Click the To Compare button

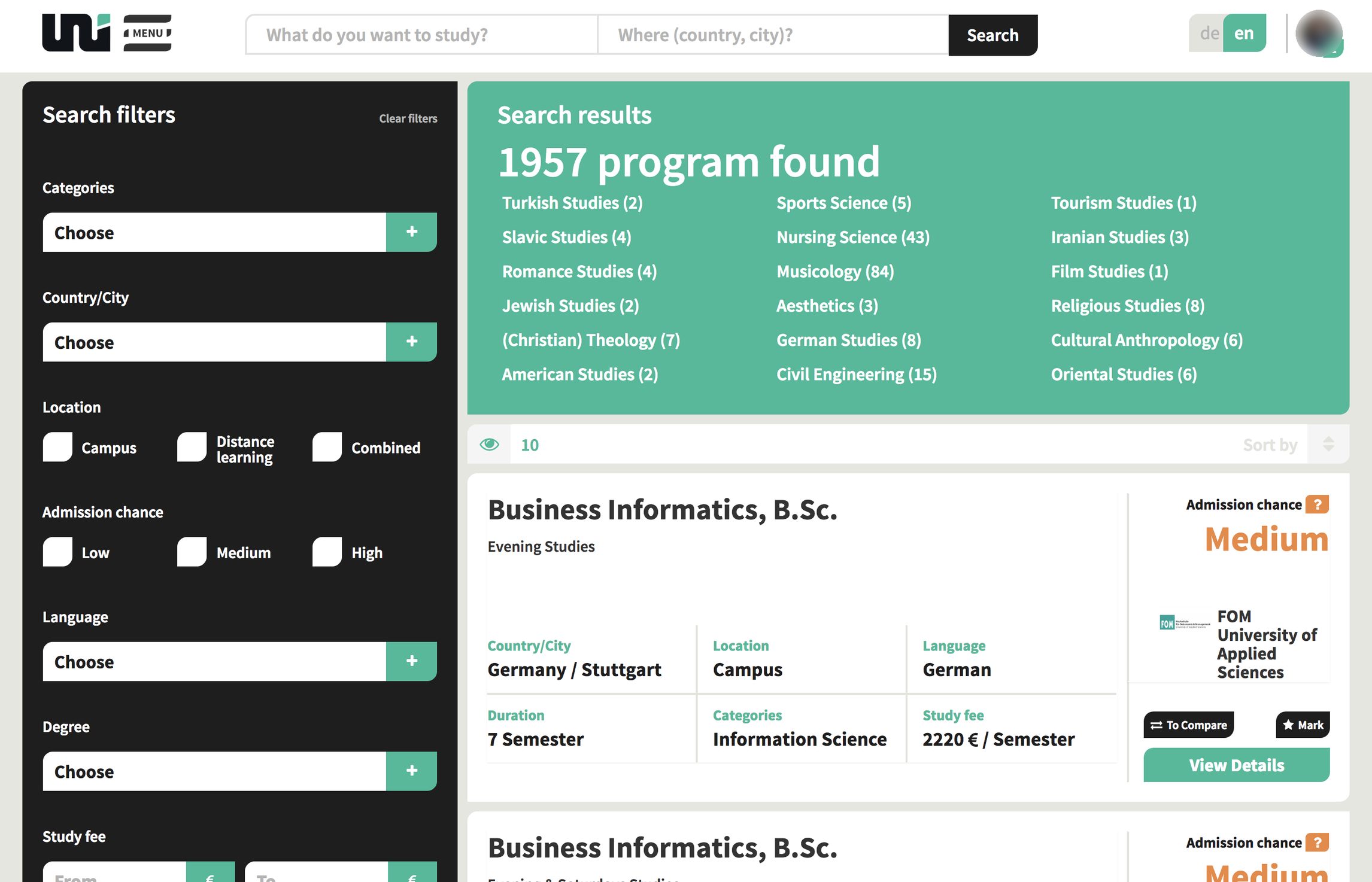[1188, 725]
